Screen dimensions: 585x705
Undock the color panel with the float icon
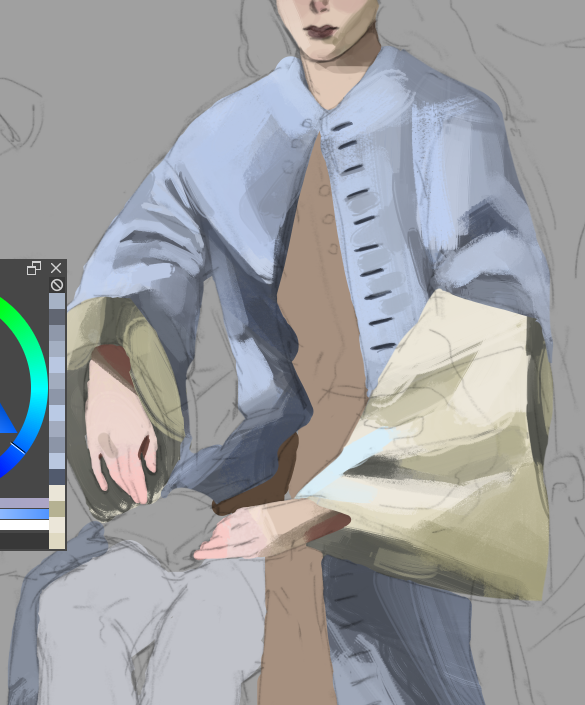(34, 268)
